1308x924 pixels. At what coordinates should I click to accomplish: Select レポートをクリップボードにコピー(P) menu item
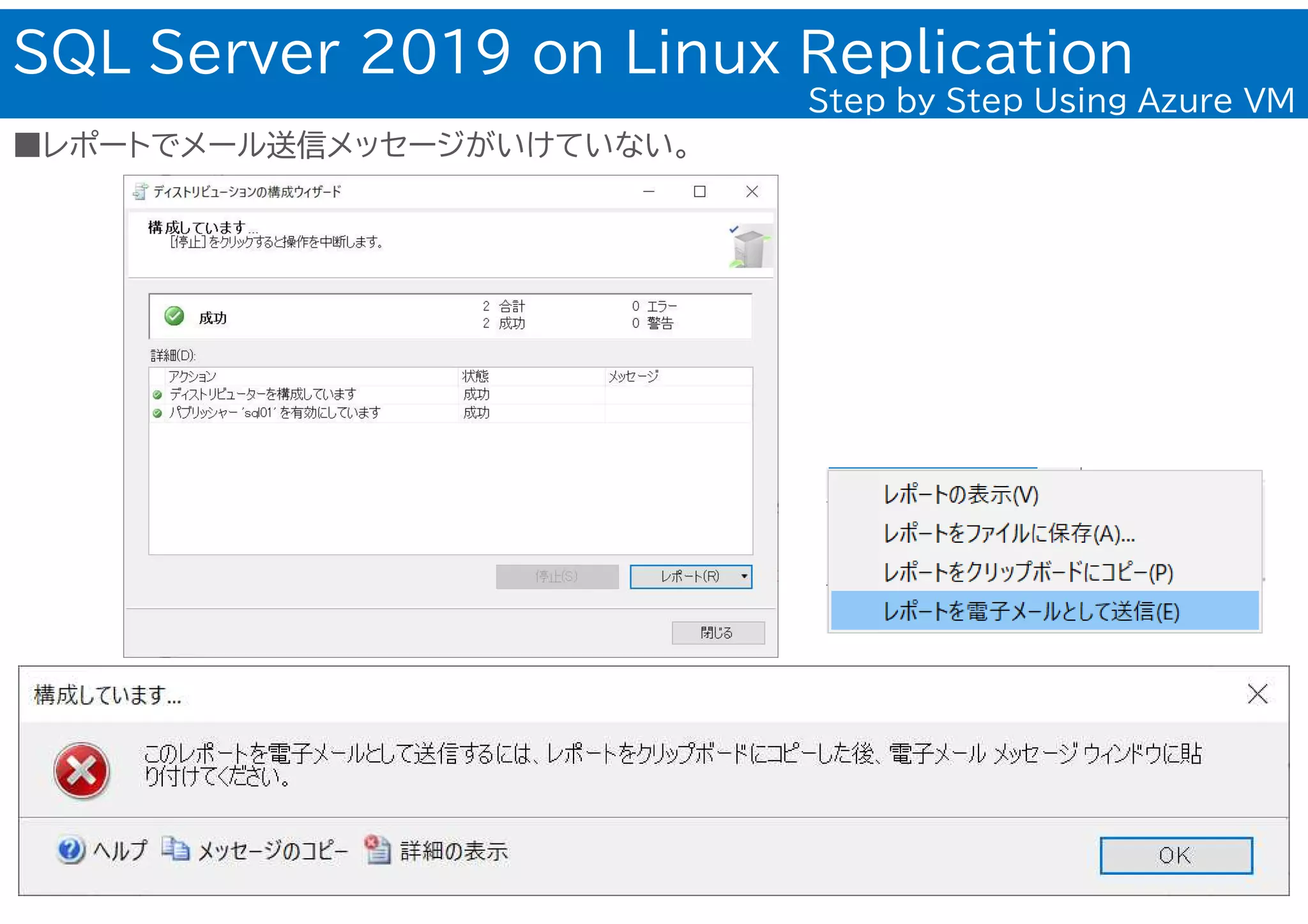tap(1045, 572)
